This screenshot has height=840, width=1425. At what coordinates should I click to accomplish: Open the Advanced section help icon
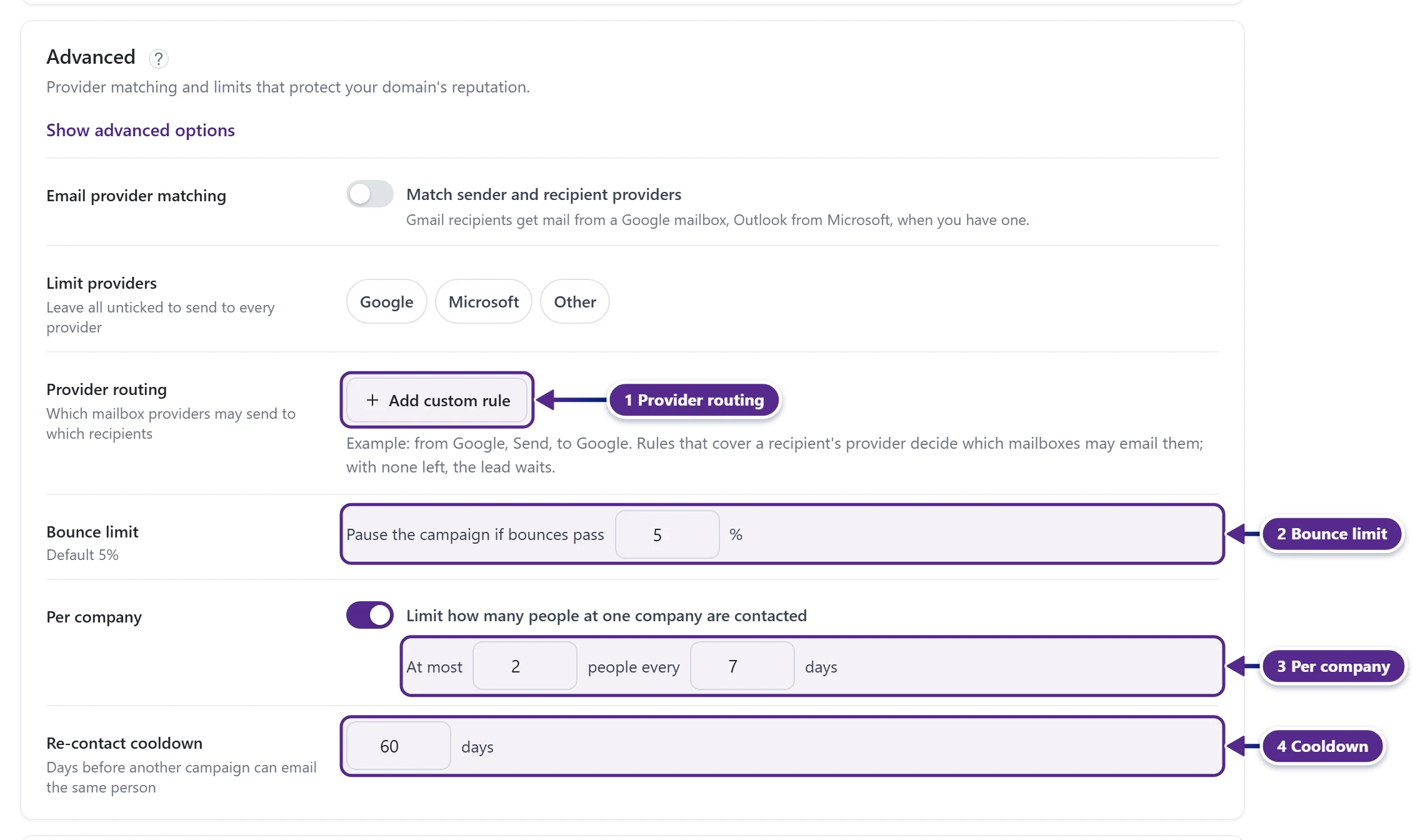click(x=159, y=58)
